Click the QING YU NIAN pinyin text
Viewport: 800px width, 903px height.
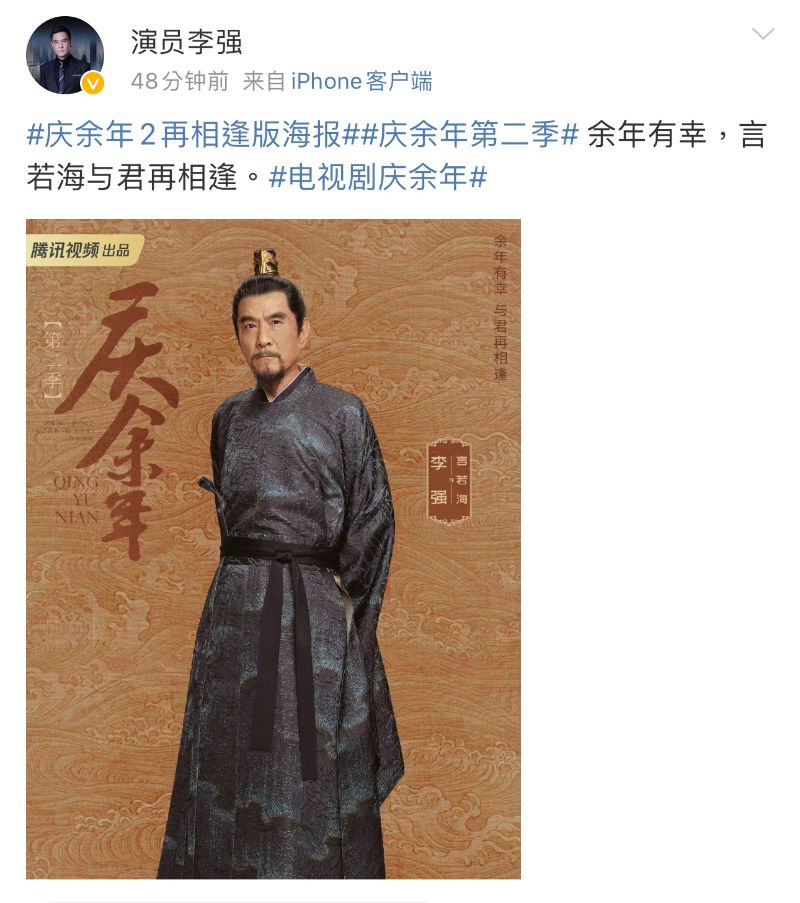coord(77,499)
